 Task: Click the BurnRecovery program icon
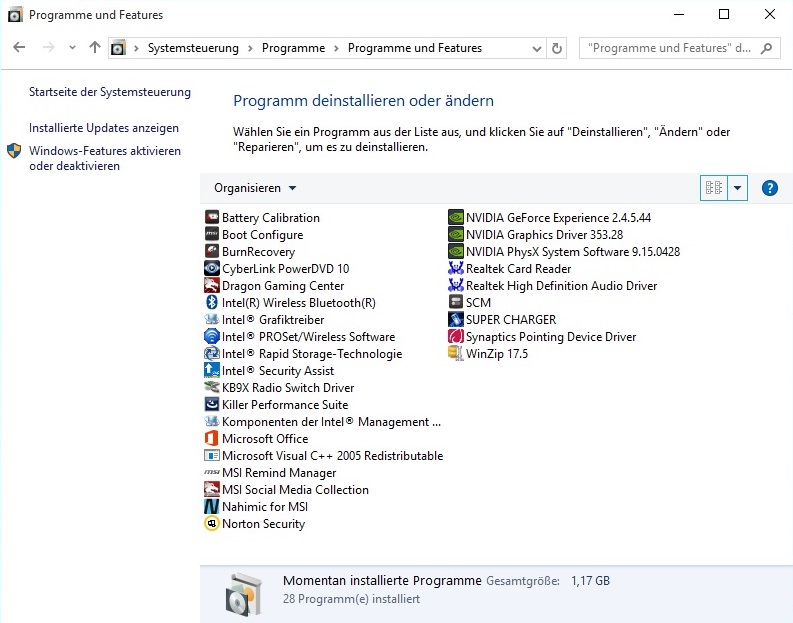pyautogui.click(x=211, y=251)
